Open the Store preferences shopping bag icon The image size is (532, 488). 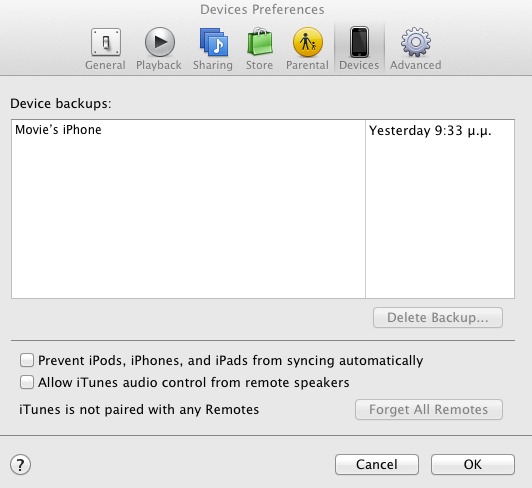pos(260,41)
